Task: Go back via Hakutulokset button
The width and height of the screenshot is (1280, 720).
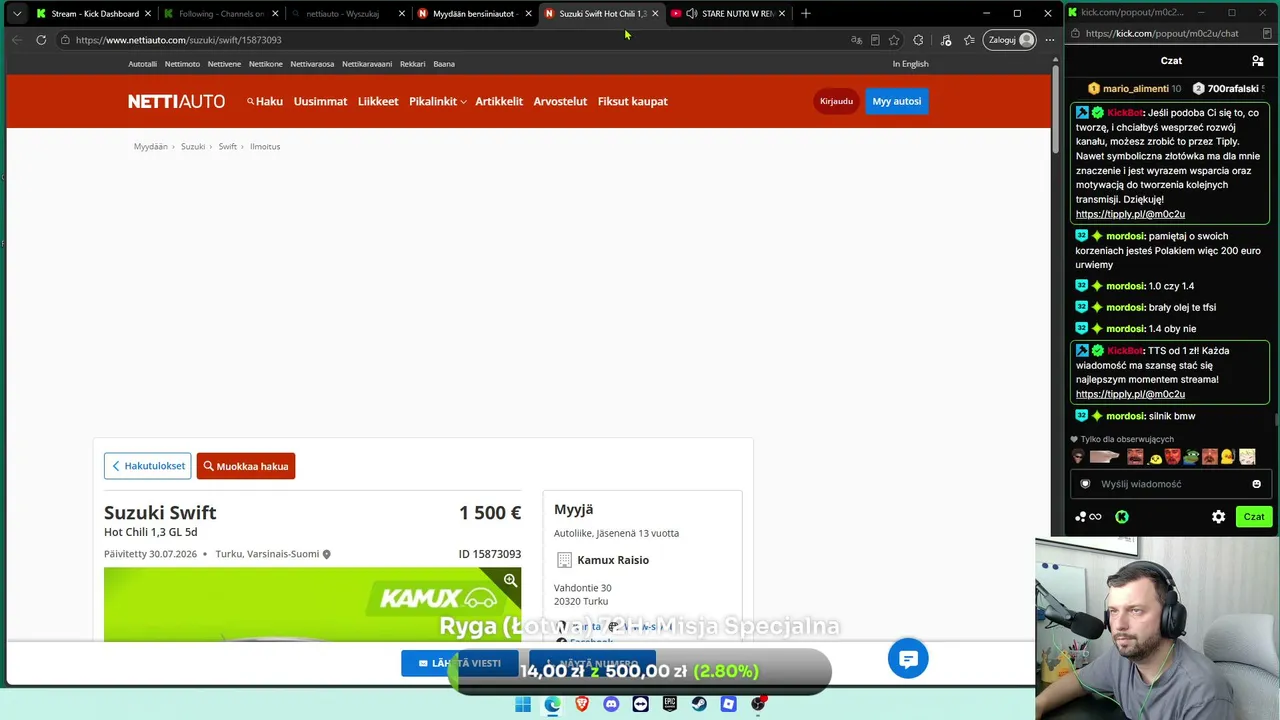Action: pyautogui.click(x=147, y=466)
